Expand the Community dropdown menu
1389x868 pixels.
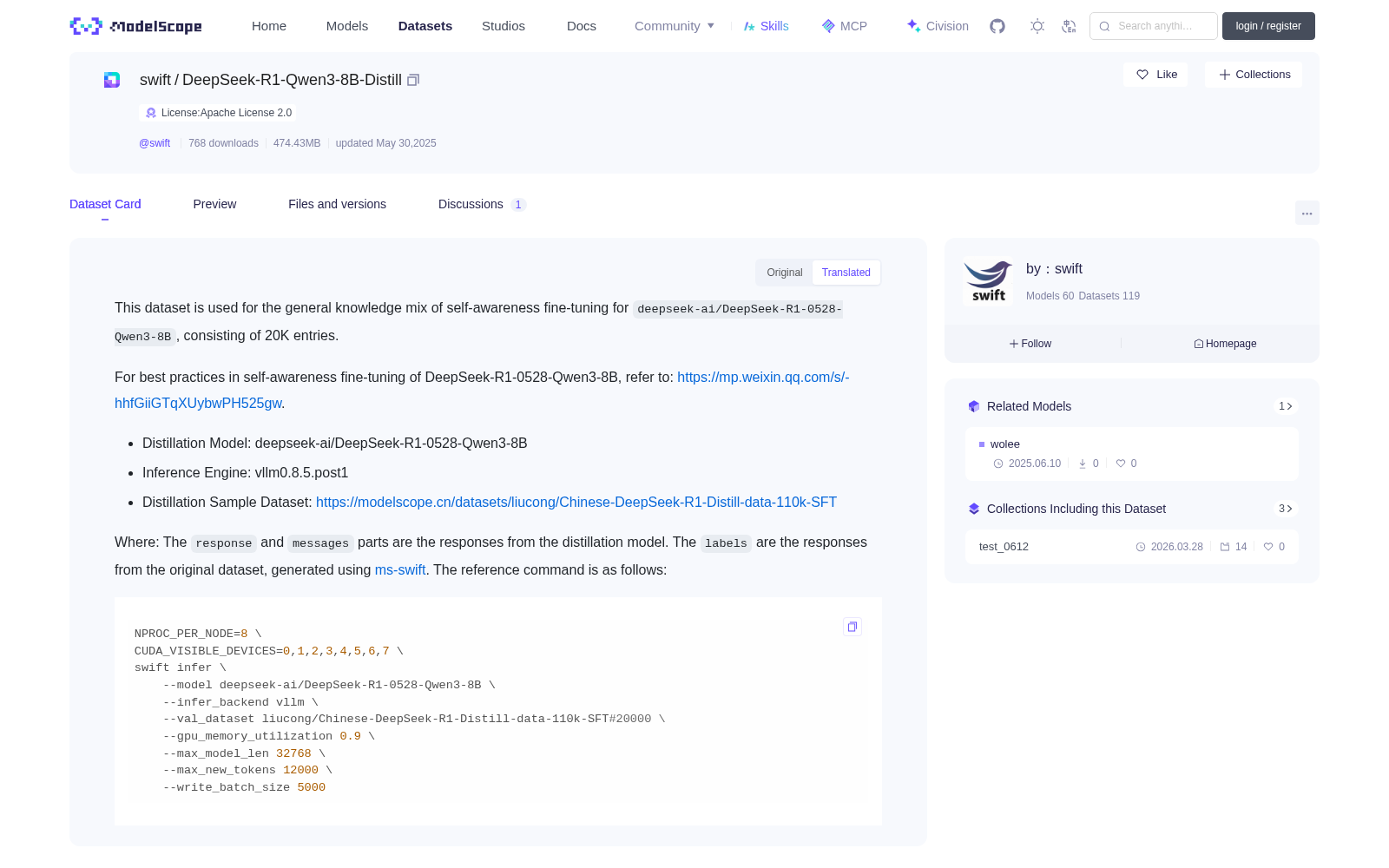click(675, 26)
